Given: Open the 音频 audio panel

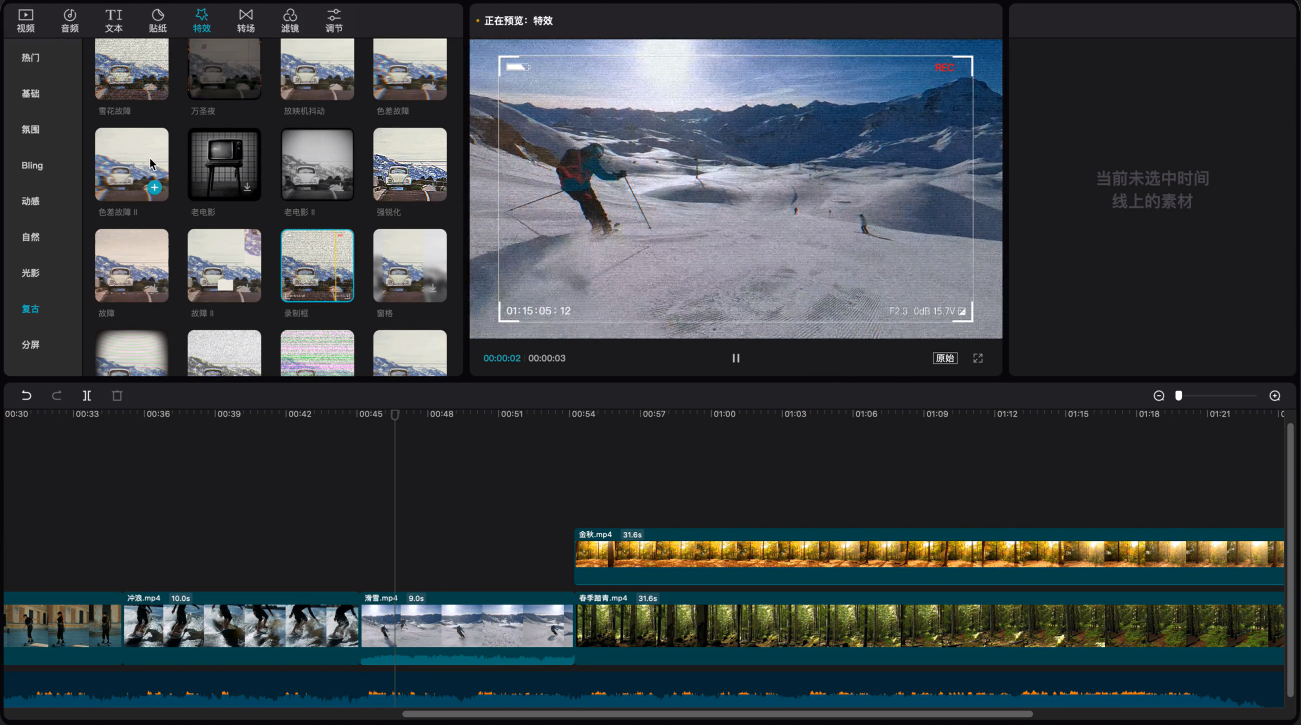Looking at the screenshot, I should [69, 20].
